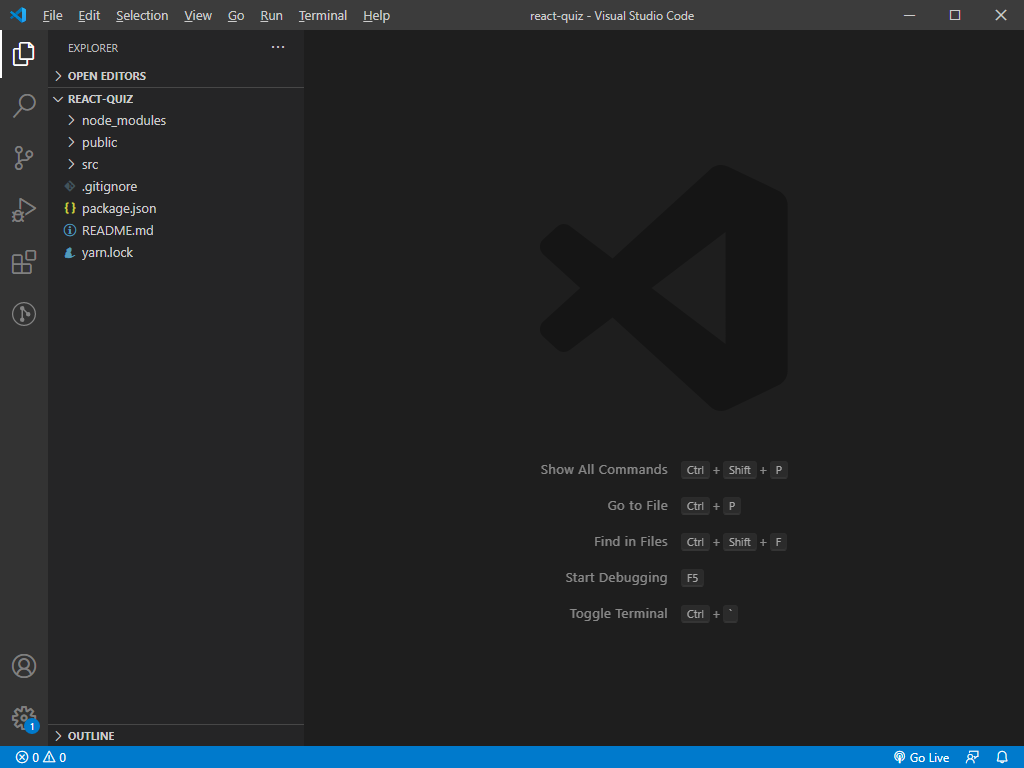This screenshot has width=1024, height=768.
Task: Open the Selection menu
Action: point(142,16)
